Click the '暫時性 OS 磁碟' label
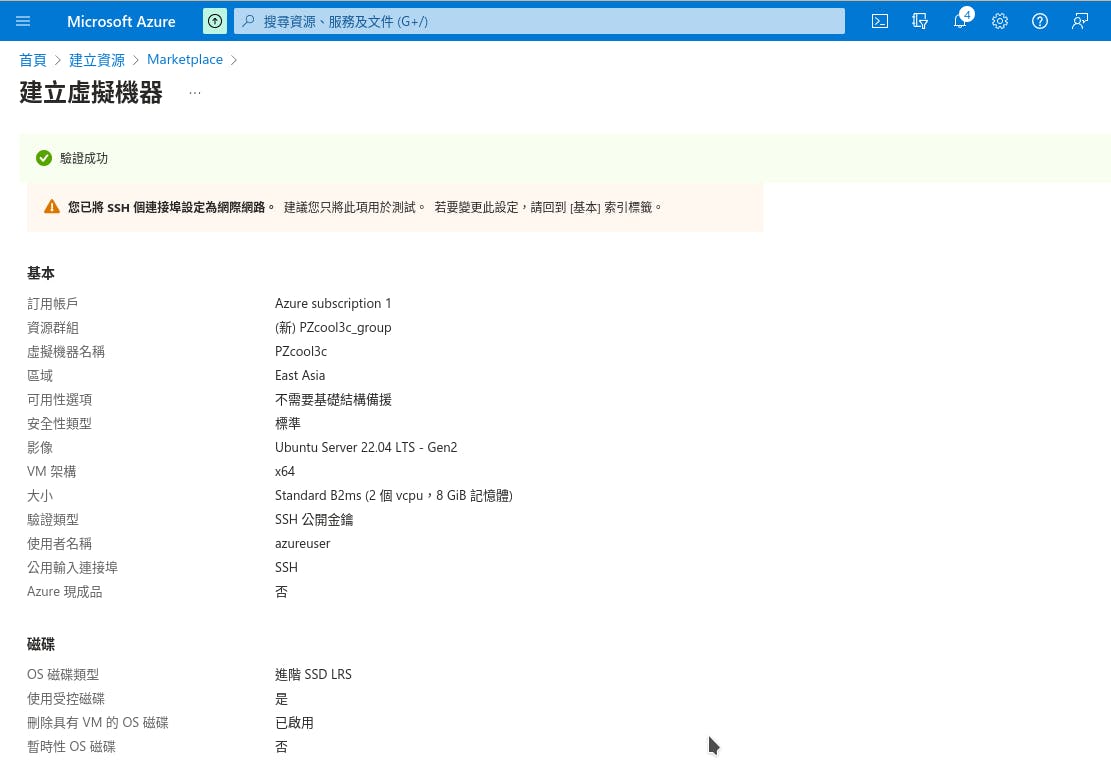The image size is (1111, 784). click(71, 746)
